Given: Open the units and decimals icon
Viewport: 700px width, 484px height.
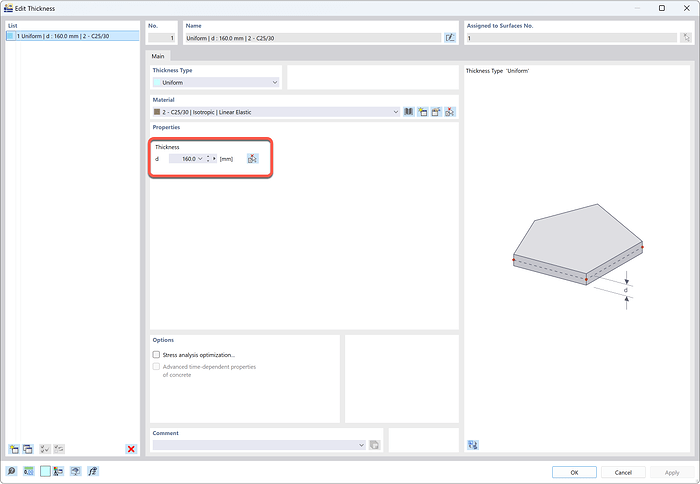Looking at the screenshot, I should (x=29, y=471).
